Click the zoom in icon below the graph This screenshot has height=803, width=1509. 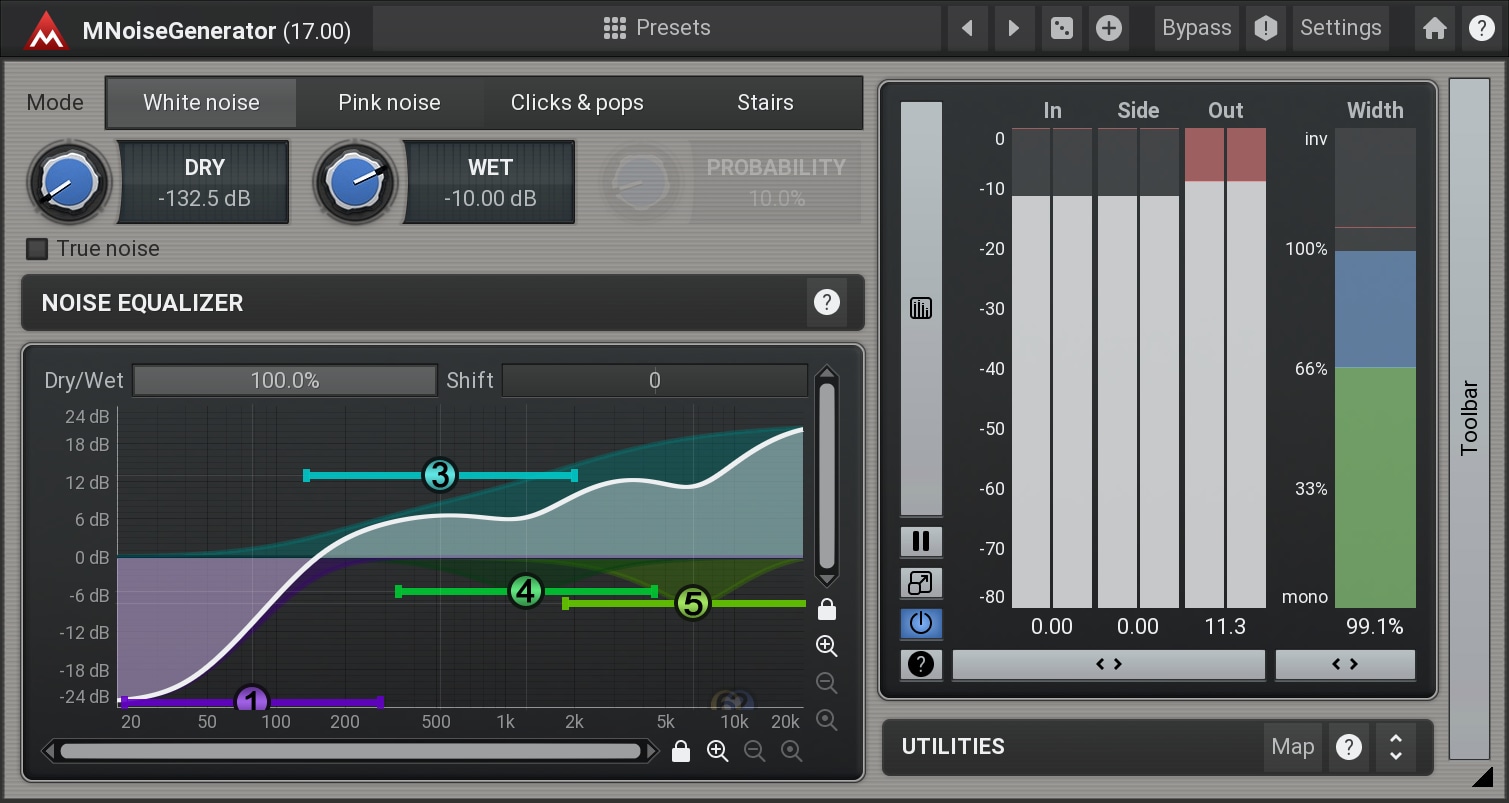(717, 751)
